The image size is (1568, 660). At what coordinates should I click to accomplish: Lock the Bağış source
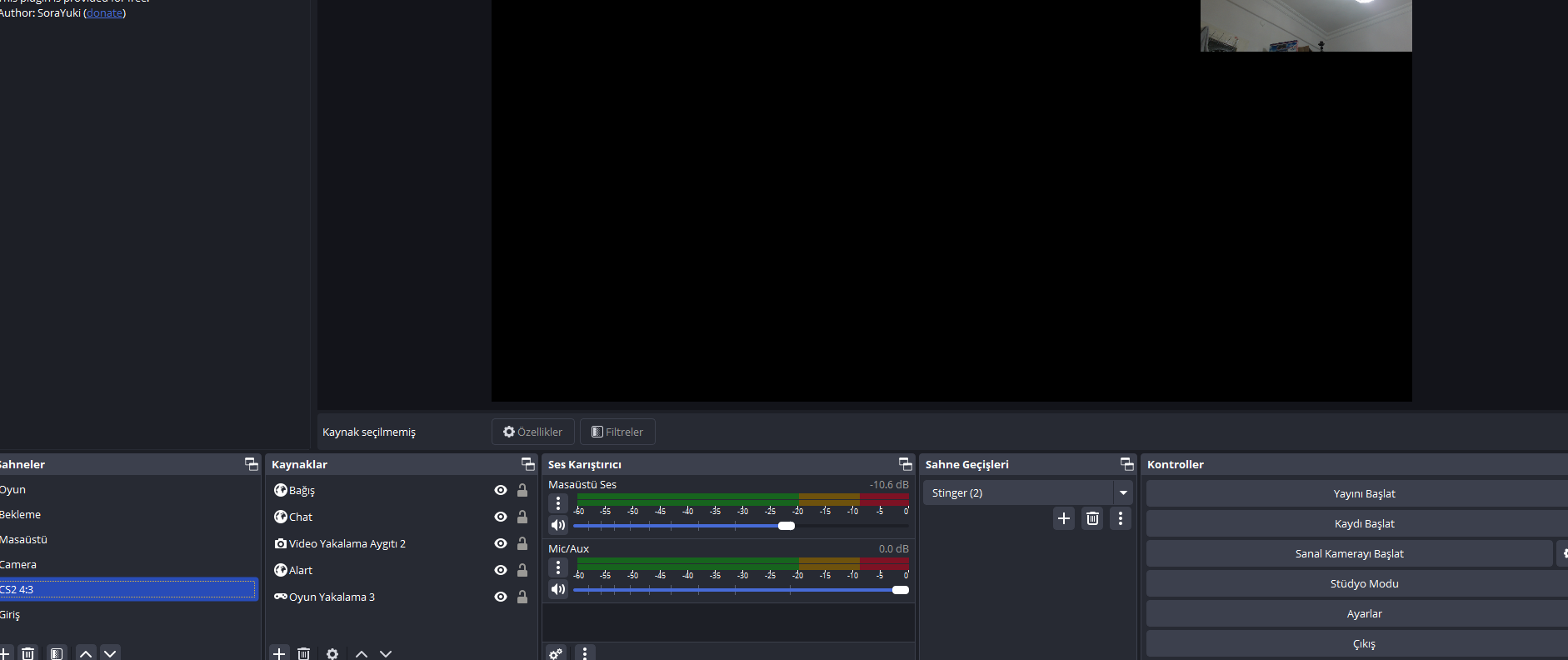coord(522,490)
